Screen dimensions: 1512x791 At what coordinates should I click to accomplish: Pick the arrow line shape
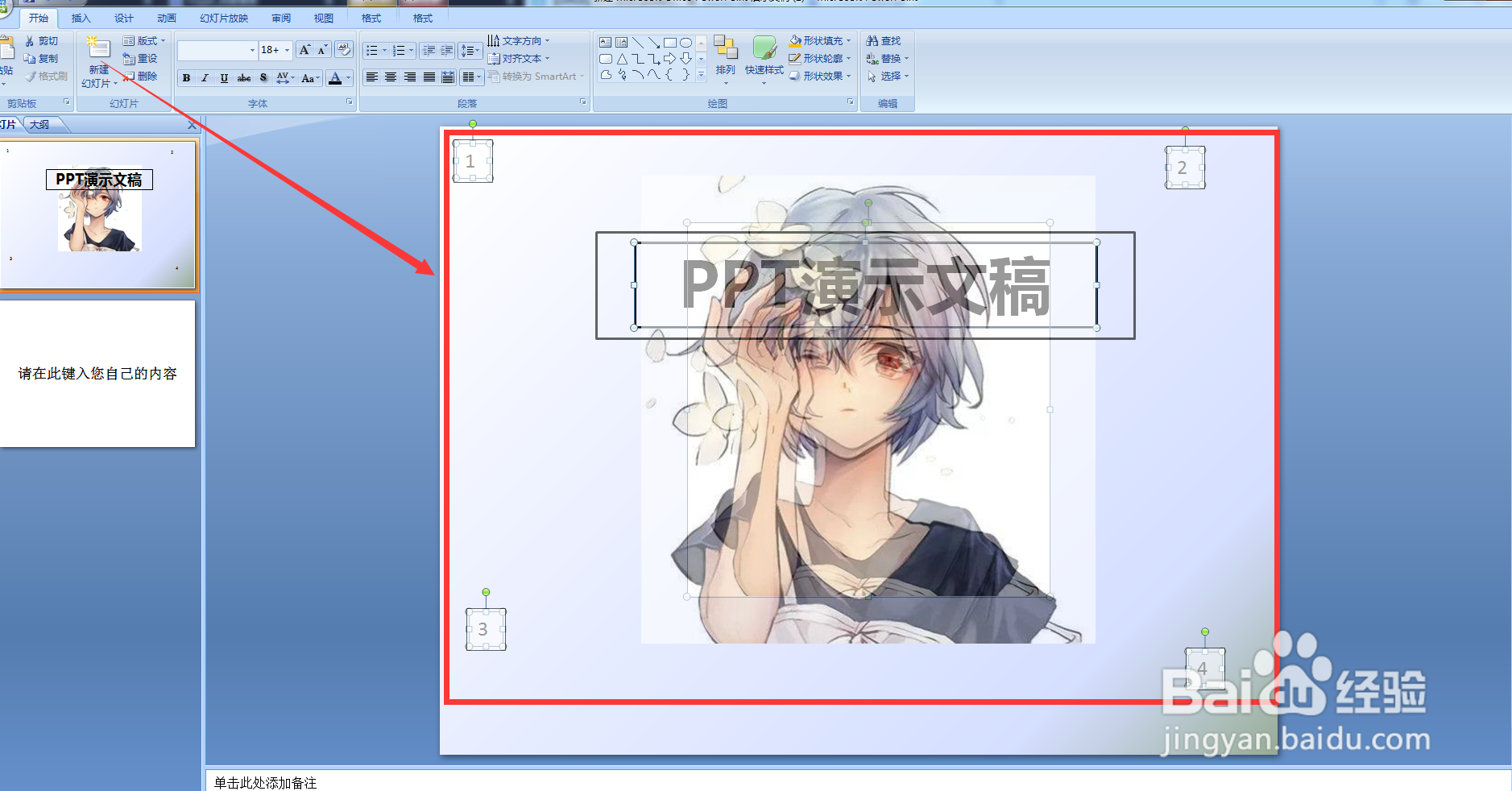(x=654, y=43)
